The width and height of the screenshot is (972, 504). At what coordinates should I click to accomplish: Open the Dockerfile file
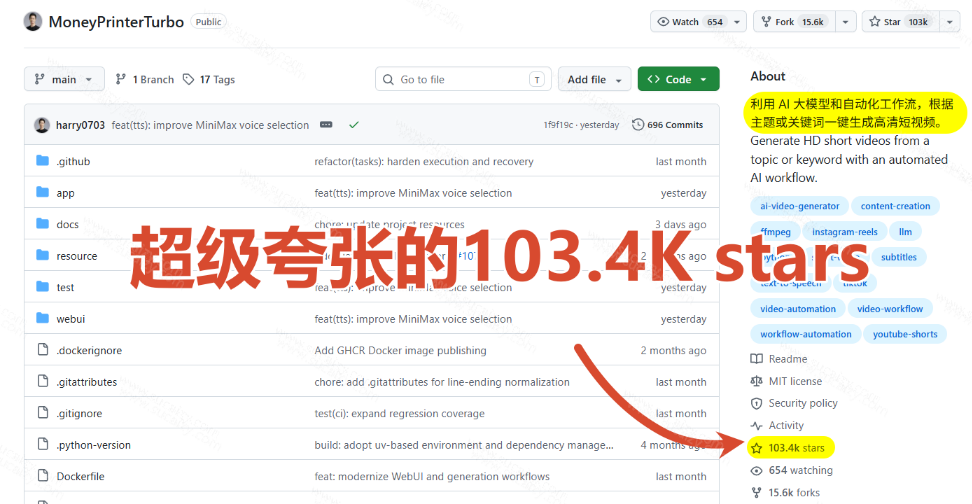81,476
